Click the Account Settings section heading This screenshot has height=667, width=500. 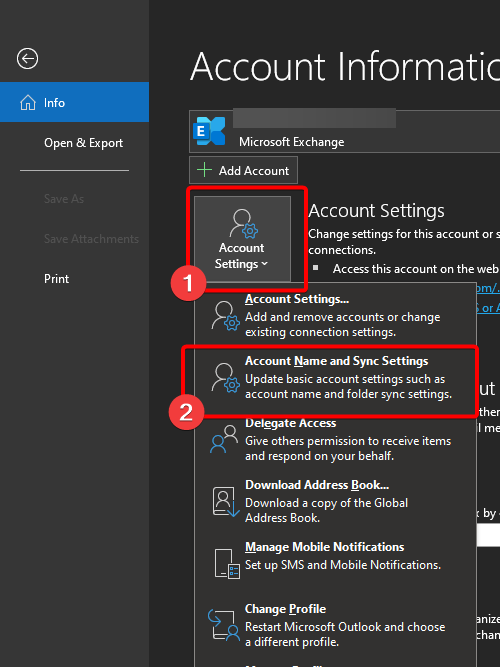coord(377,211)
